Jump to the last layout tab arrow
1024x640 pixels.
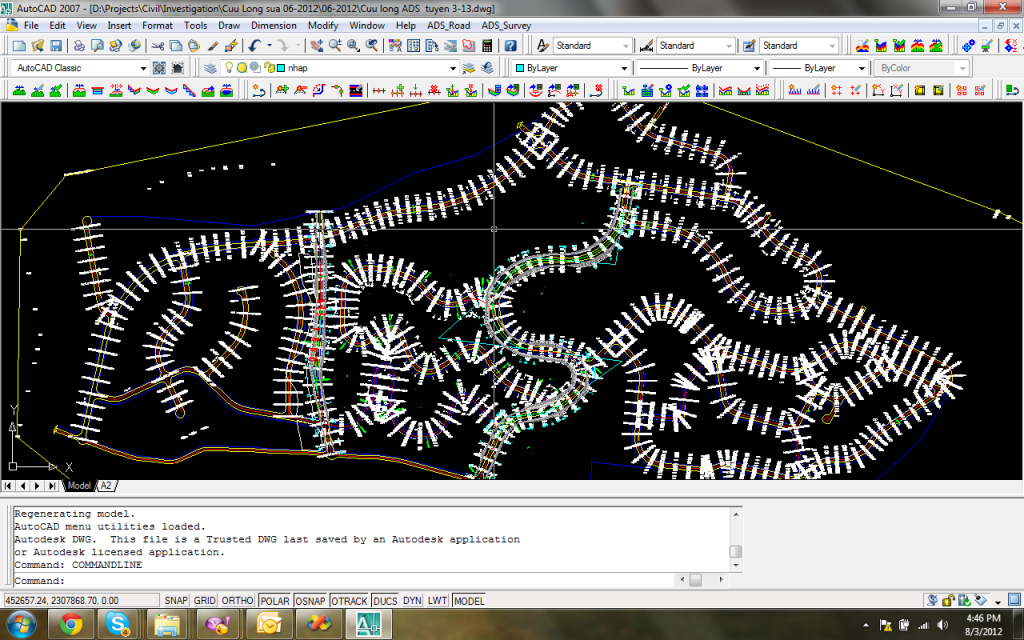[x=52, y=486]
